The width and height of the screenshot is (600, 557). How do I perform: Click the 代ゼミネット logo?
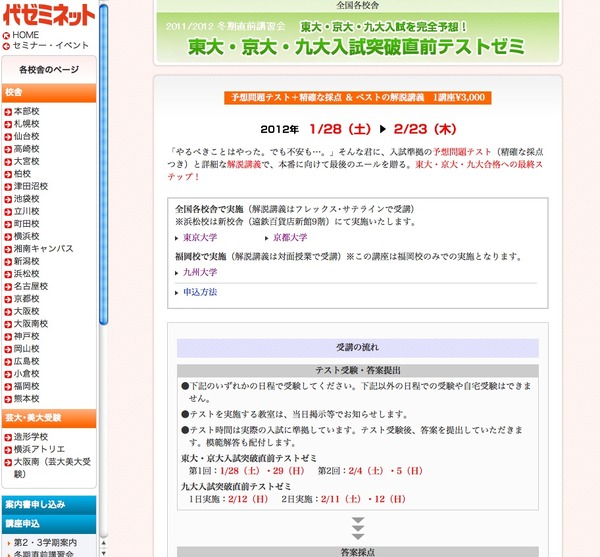tap(49, 15)
